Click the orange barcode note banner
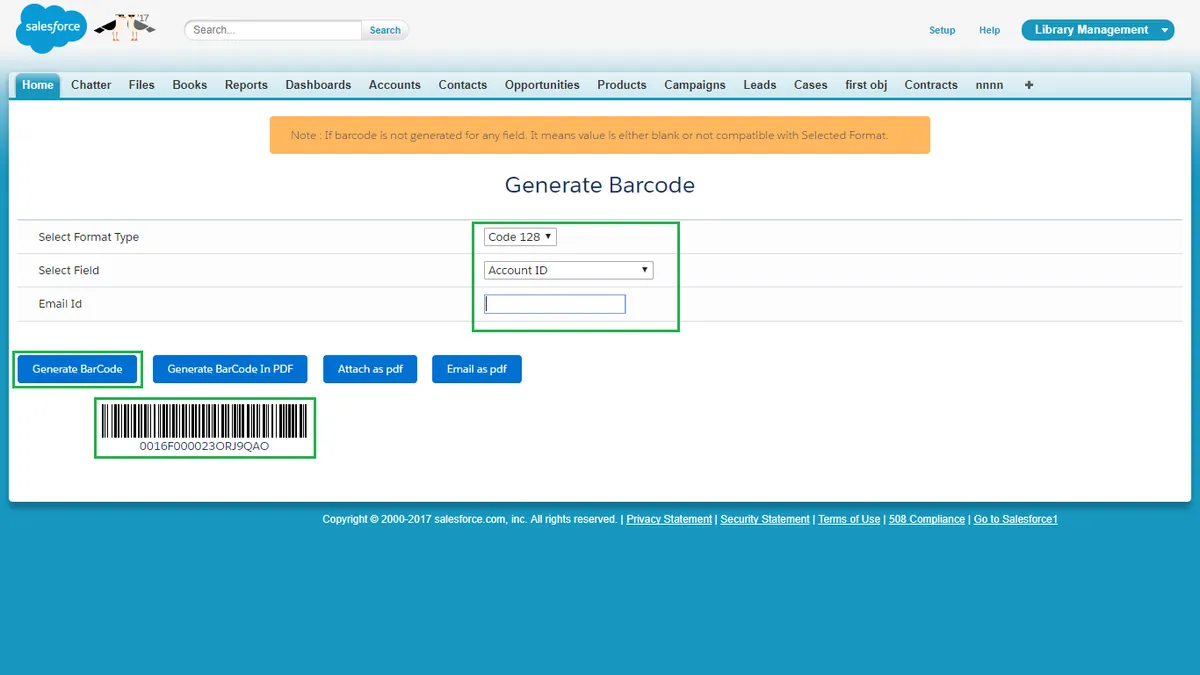Viewport: 1200px width, 675px height. pyautogui.click(x=600, y=135)
